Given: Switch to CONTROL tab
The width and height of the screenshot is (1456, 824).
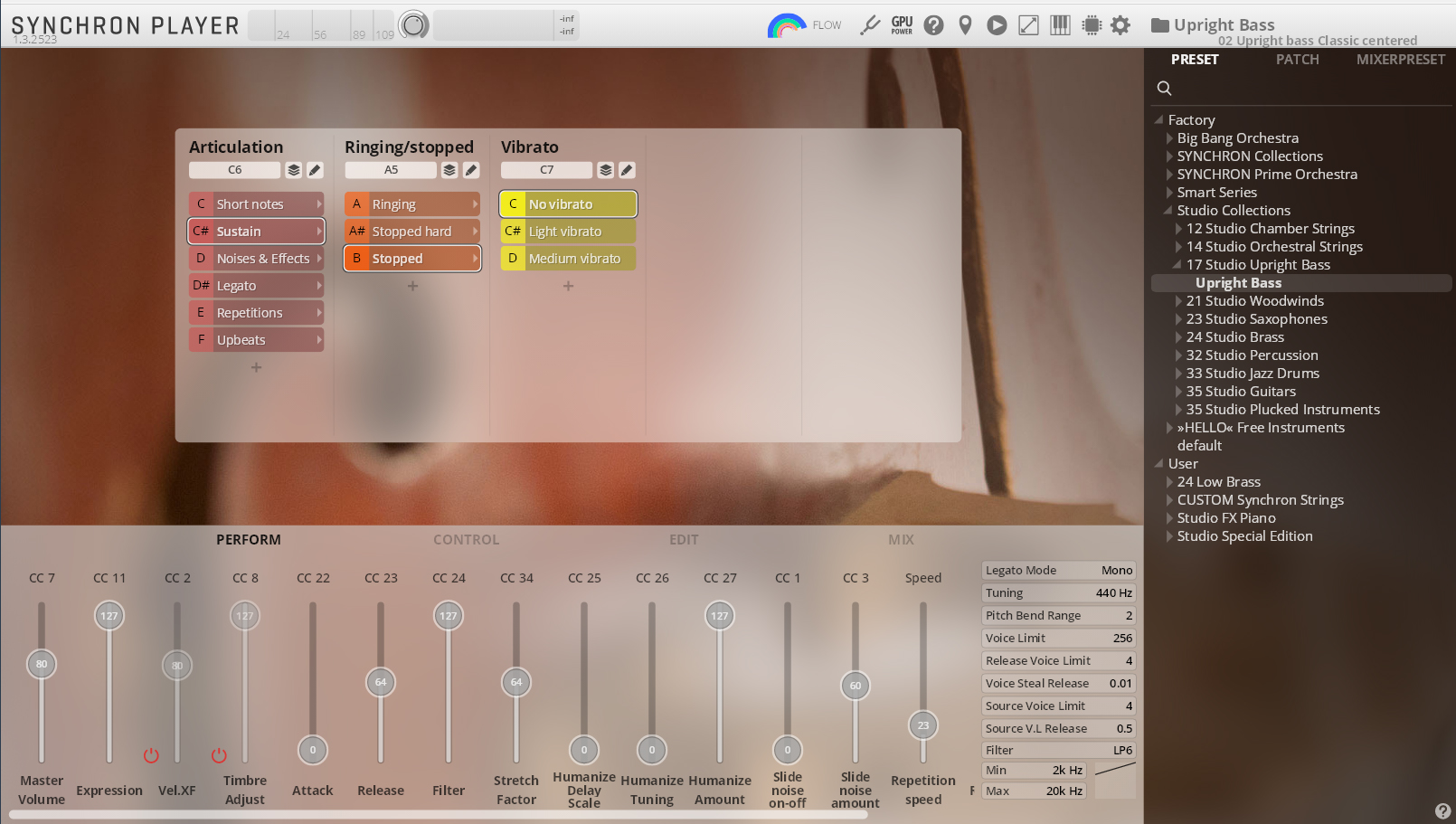Looking at the screenshot, I should pos(466,540).
